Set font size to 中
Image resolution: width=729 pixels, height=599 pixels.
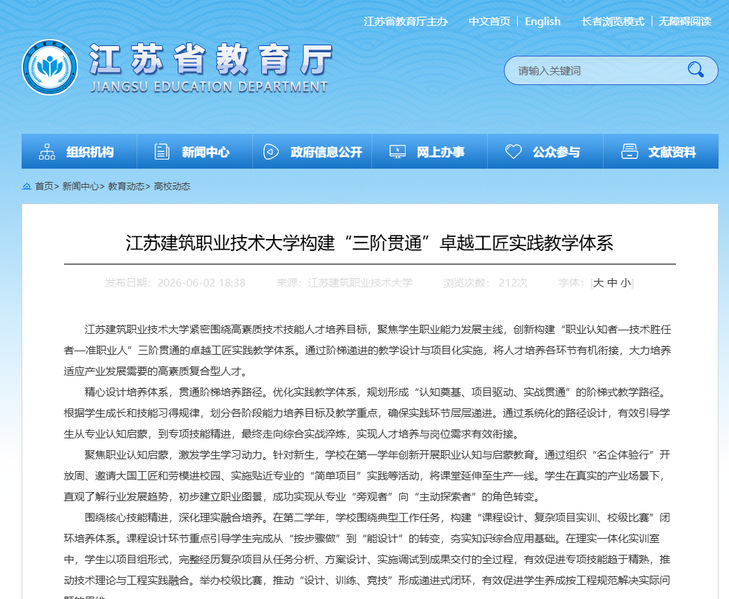612,283
